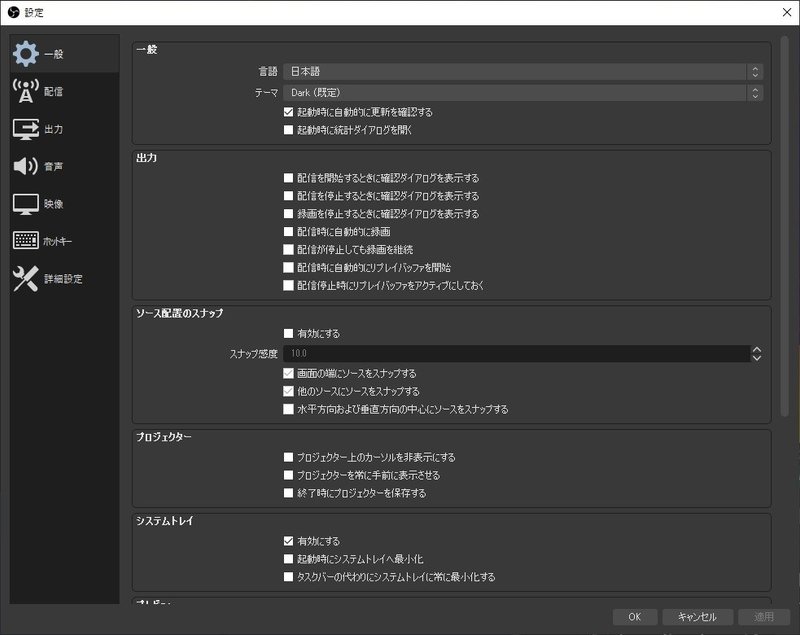Open the 配信 settings tab label
The width and height of the screenshot is (800, 635).
click(54, 91)
